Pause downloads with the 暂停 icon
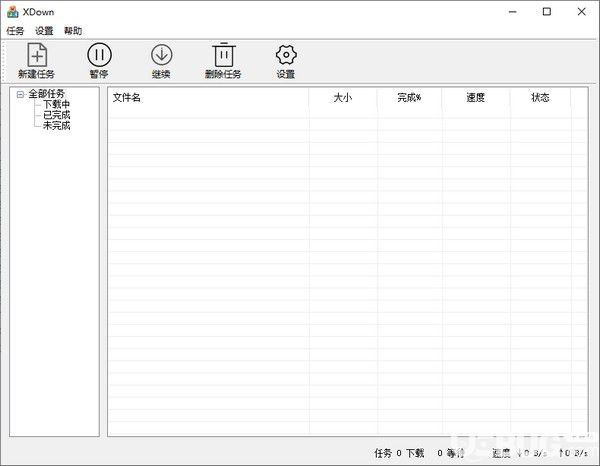This screenshot has width=600, height=466. [x=99, y=55]
